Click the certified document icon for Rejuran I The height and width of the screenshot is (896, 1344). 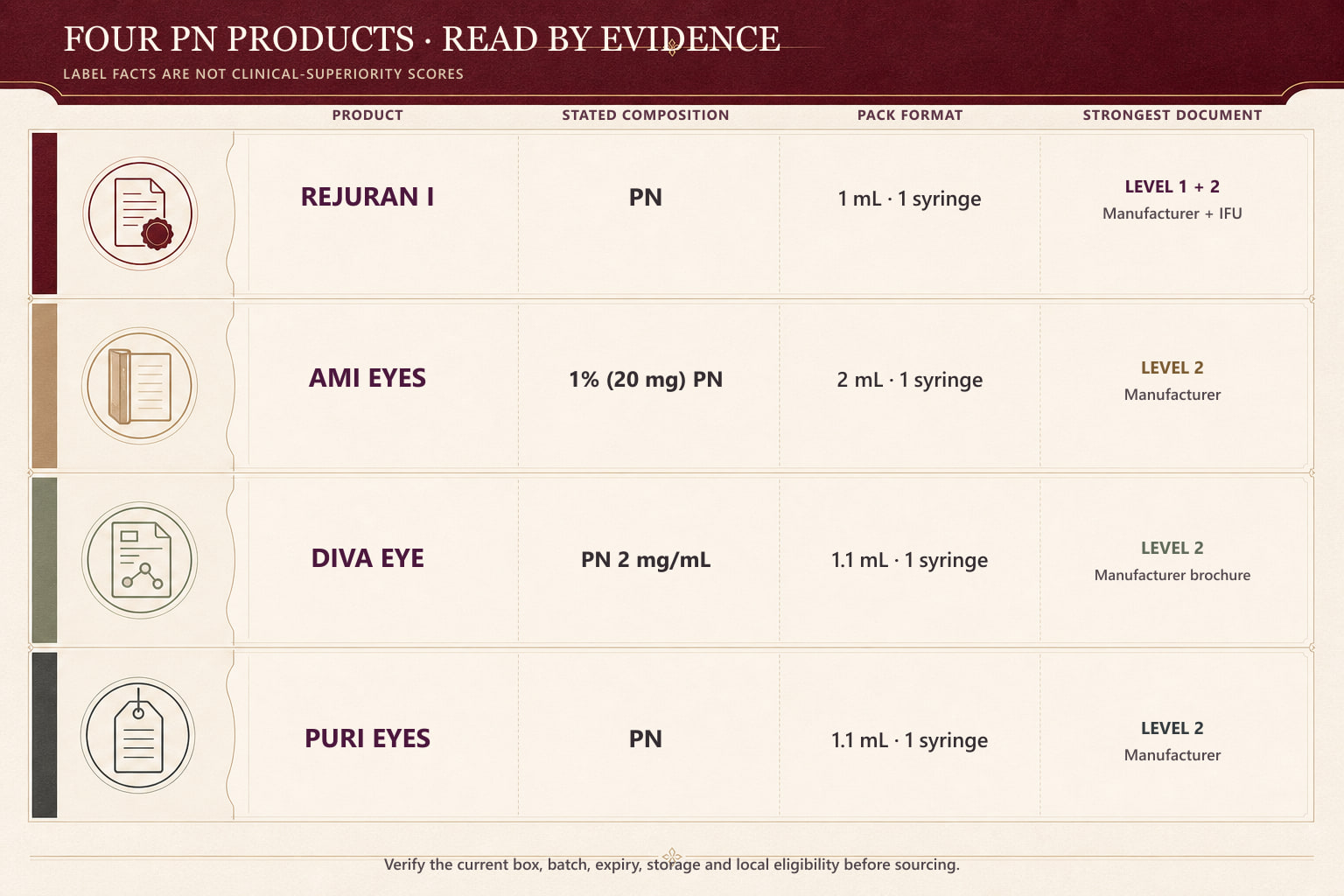click(x=140, y=213)
